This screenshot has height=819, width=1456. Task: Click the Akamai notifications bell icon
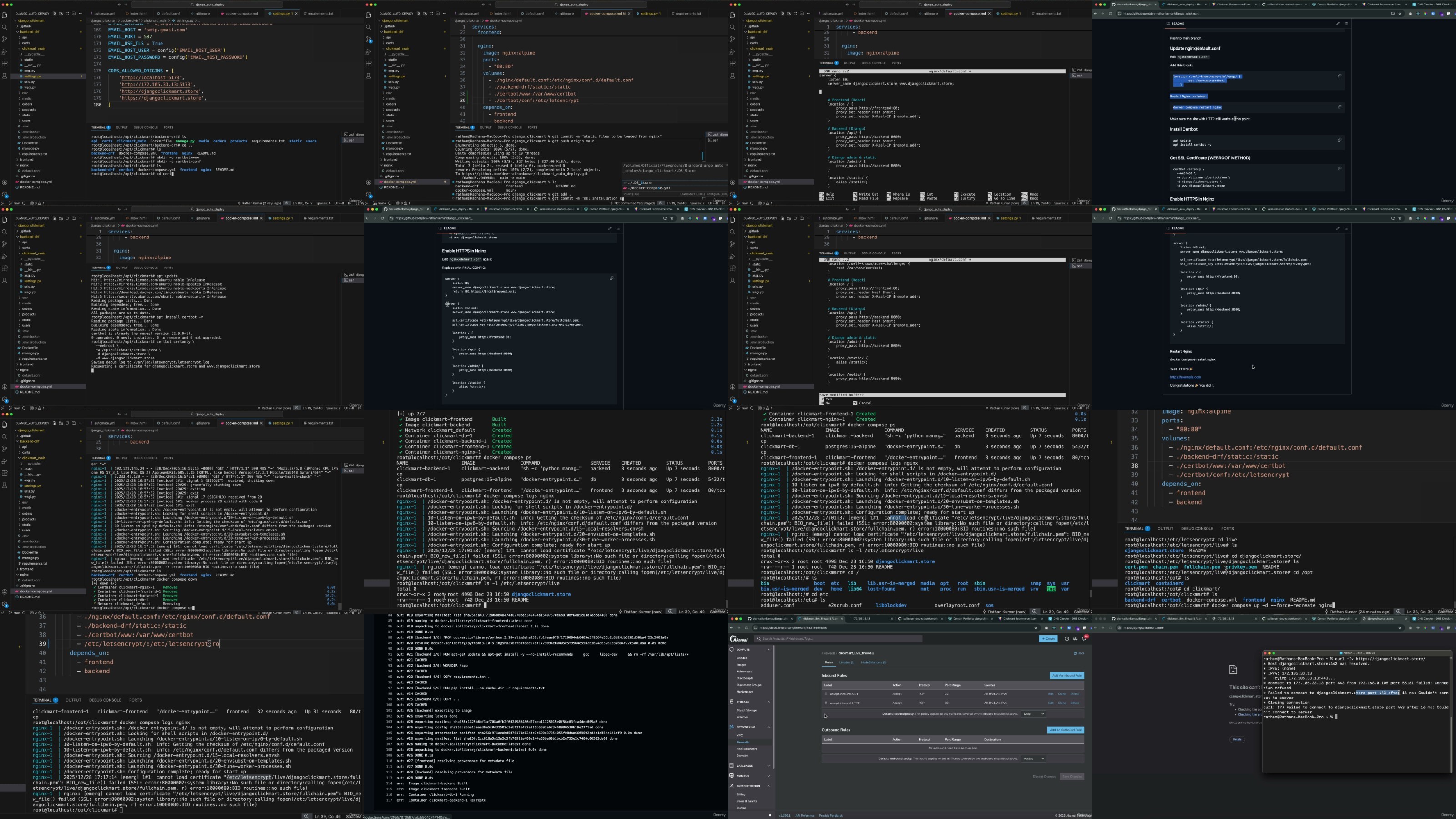tap(1084, 639)
